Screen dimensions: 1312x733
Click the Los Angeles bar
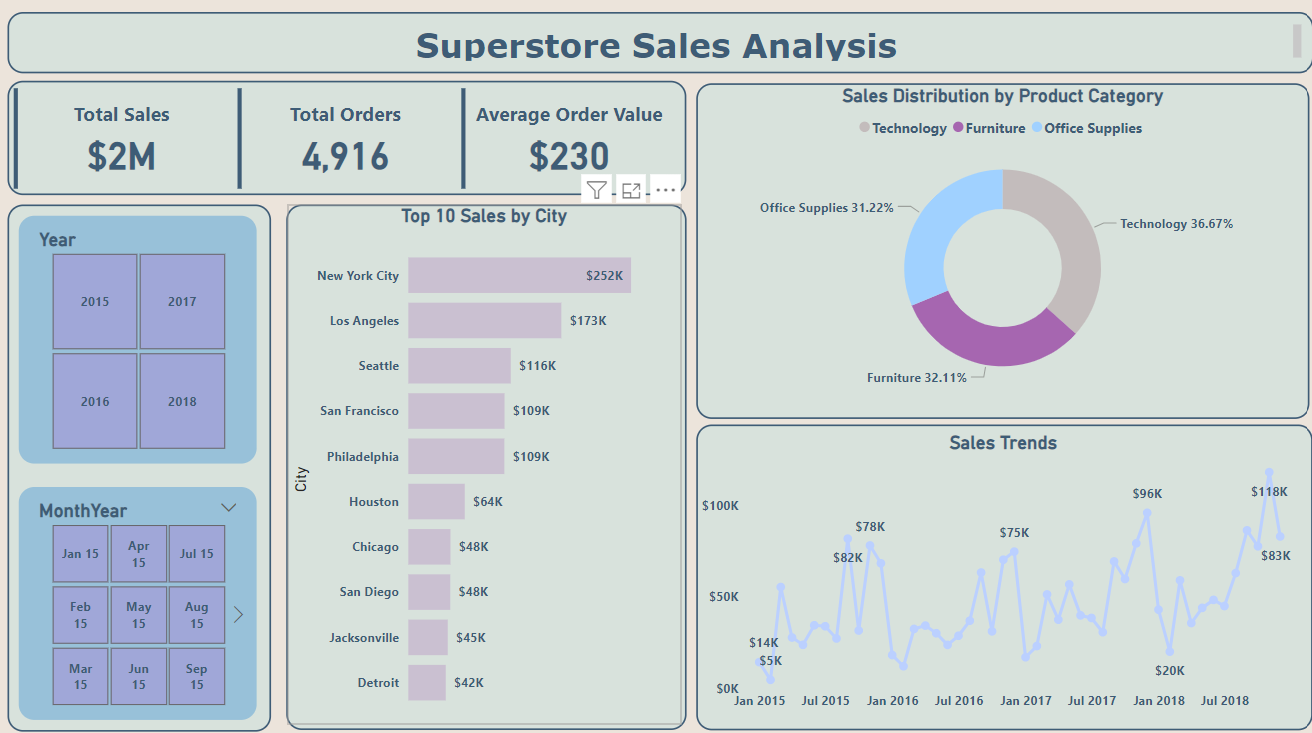pyautogui.click(x=484, y=321)
